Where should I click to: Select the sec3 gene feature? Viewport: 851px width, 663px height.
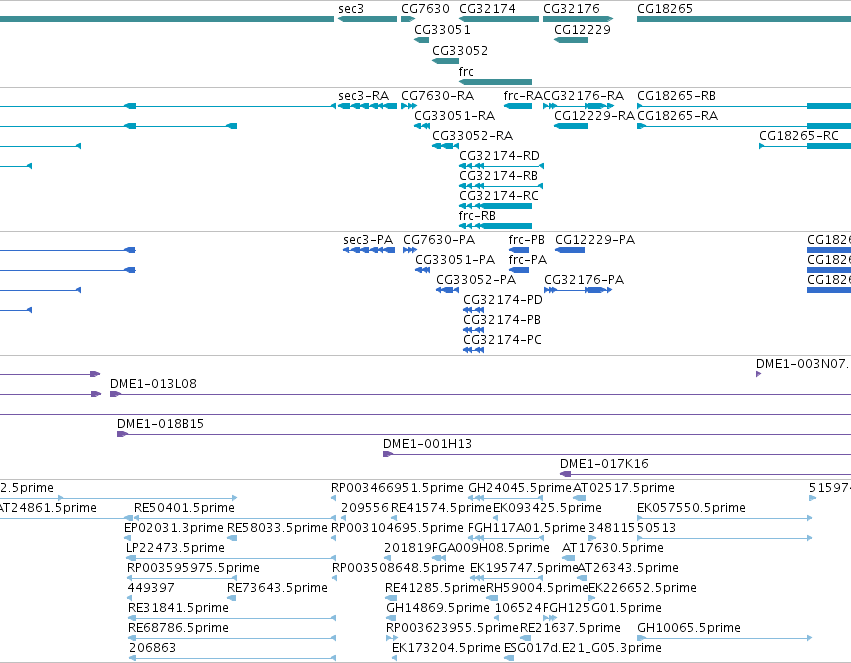pos(367,19)
